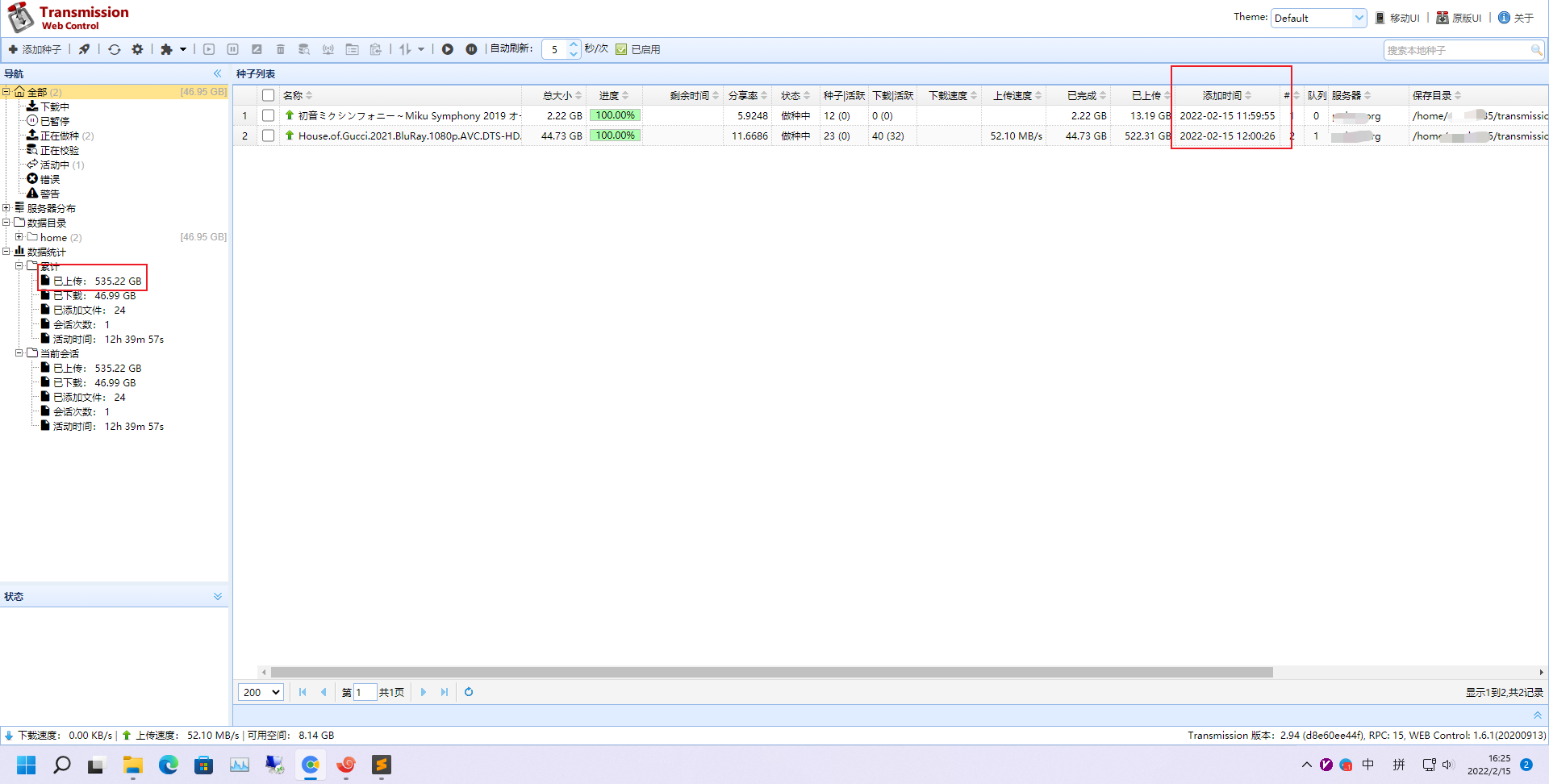Collapse the 当前会话 tree node
Image resolution: width=1549 pixels, height=784 pixels.
click(19, 353)
